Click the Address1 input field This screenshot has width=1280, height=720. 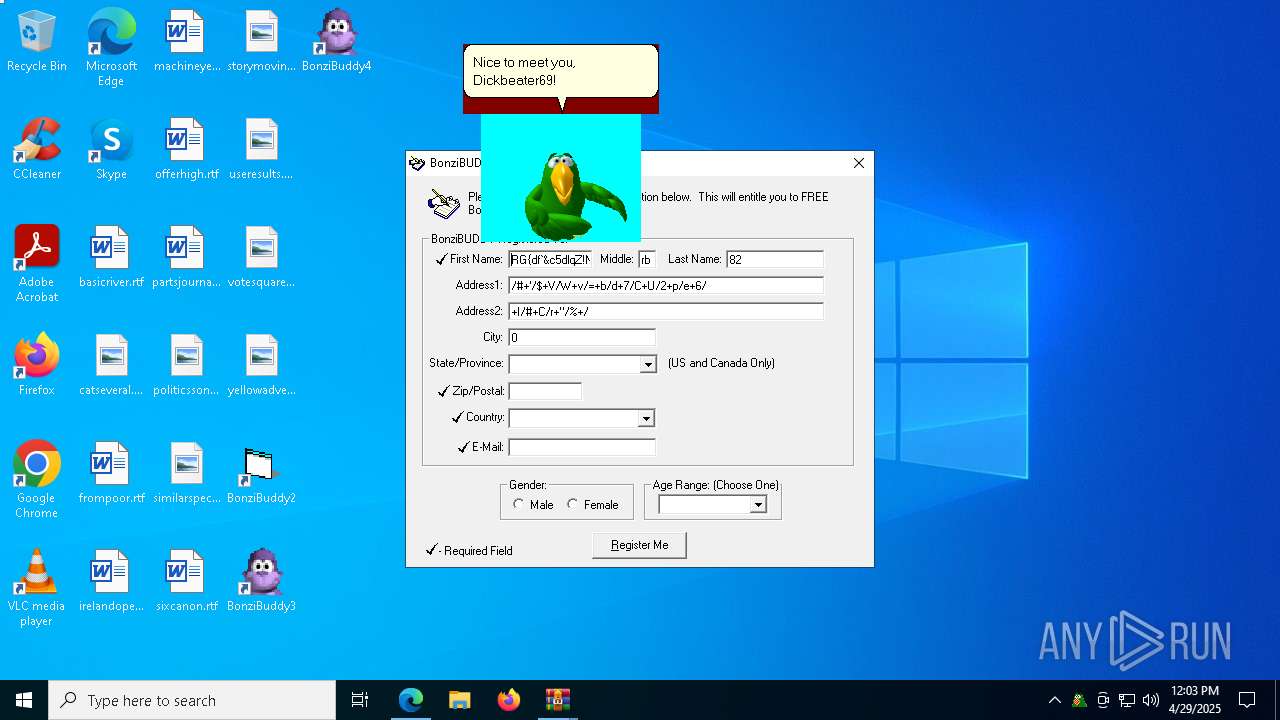point(666,285)
